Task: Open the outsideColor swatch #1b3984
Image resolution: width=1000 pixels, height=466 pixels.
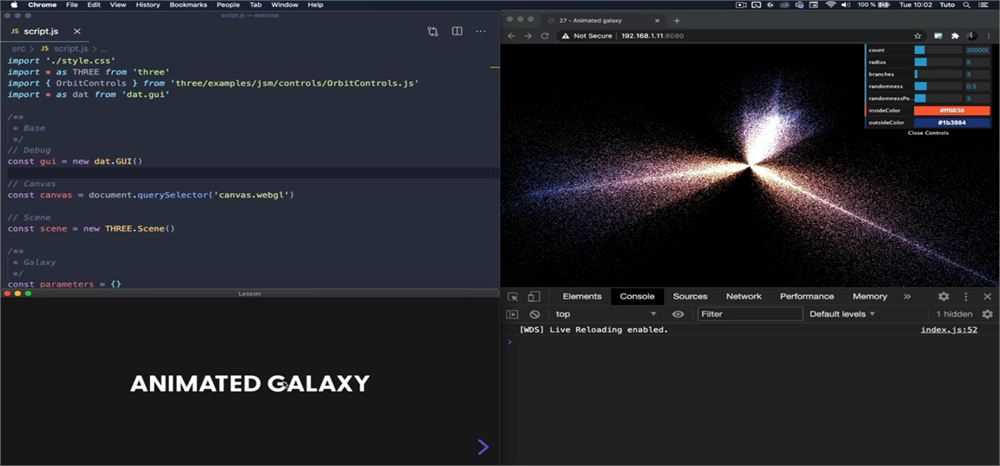Action: [952, 123]
